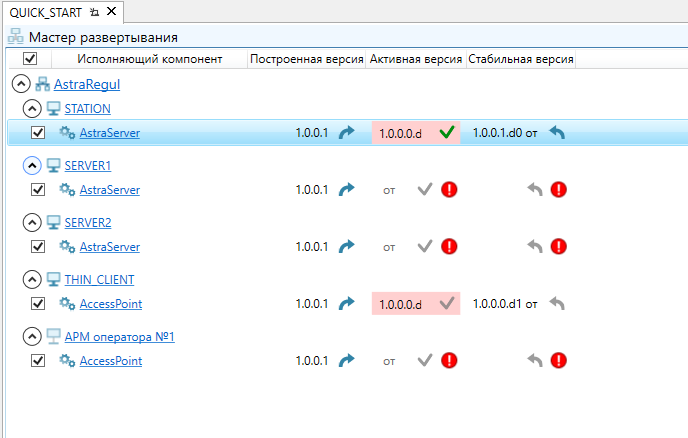Click red error icon in SERVER2 stable version

pos(558,246)
